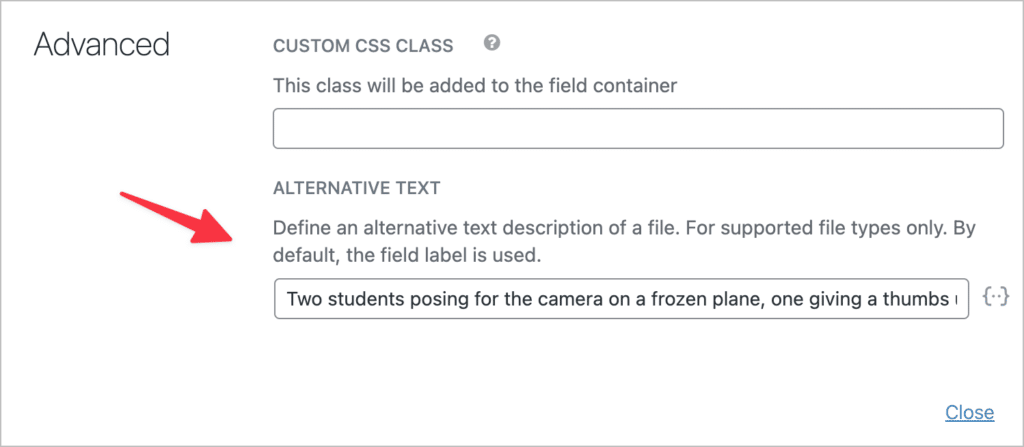Viewport: 1024px width, 447px height.
Task: Open help tooltip for Custom CSS Class
Action: (492, 44)
